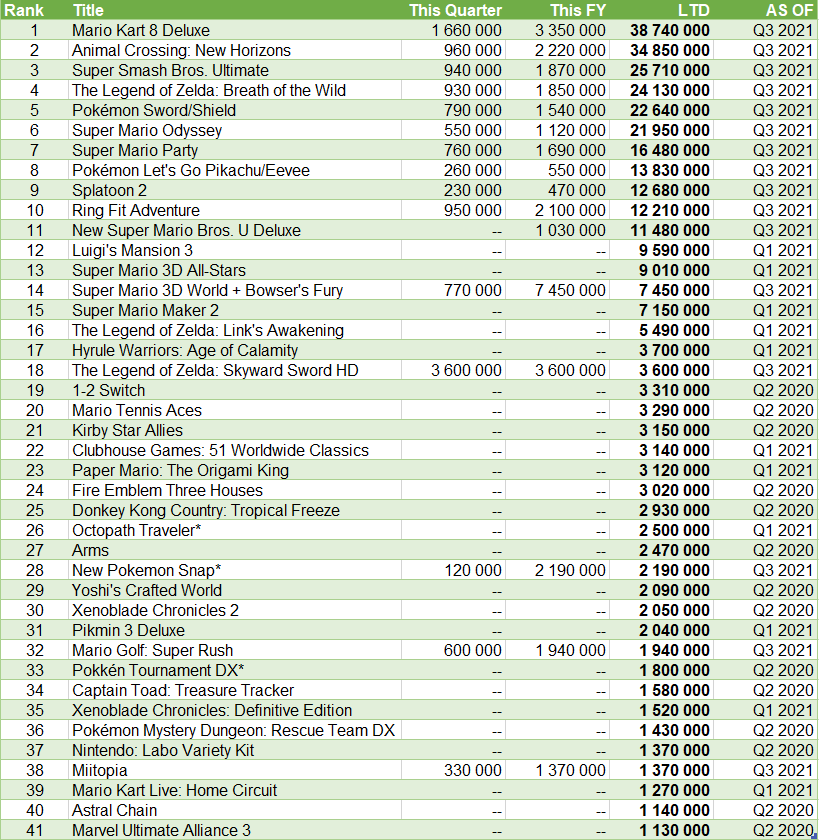
Task: Select Mario Golf: Super Rush cell
Action: pyautogui.click(x=235, y=650)
